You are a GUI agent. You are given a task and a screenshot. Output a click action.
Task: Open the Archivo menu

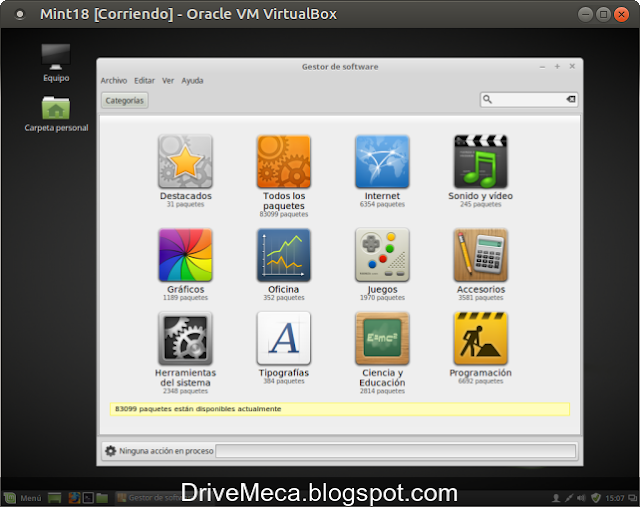[114, 81]
